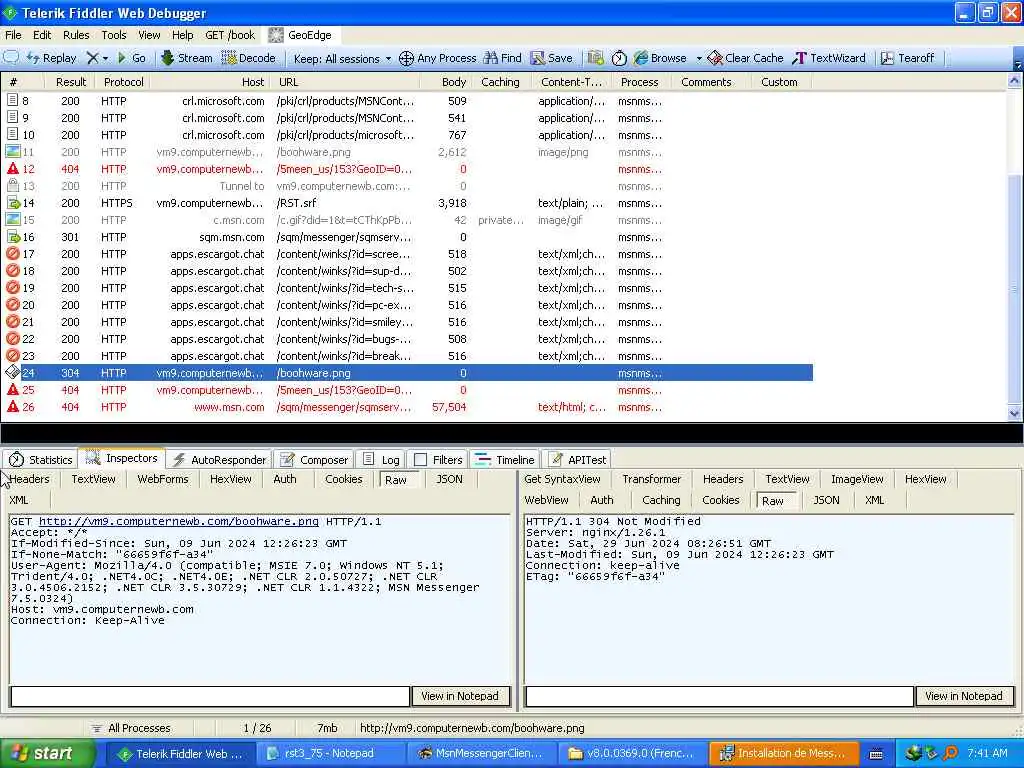Open the Rules menu

[x=76, y=35]
